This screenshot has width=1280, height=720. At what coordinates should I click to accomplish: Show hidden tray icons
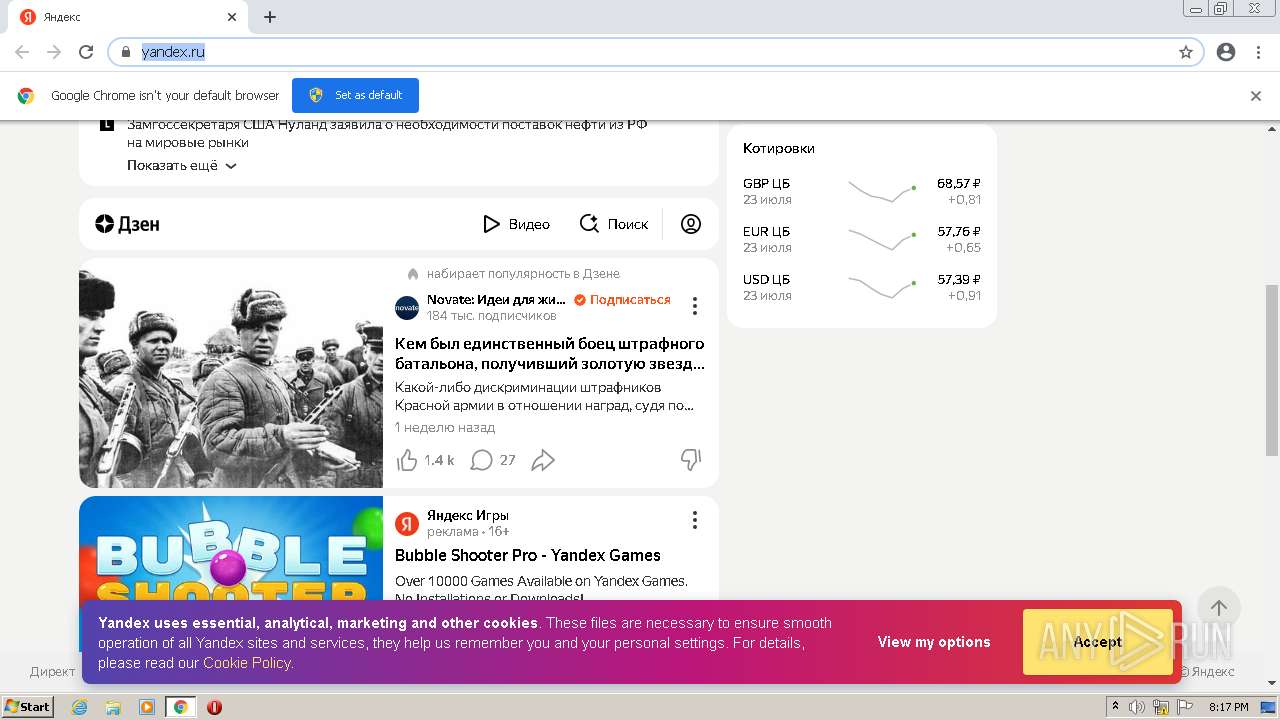pyautogui.click(x=1115, y=707)
